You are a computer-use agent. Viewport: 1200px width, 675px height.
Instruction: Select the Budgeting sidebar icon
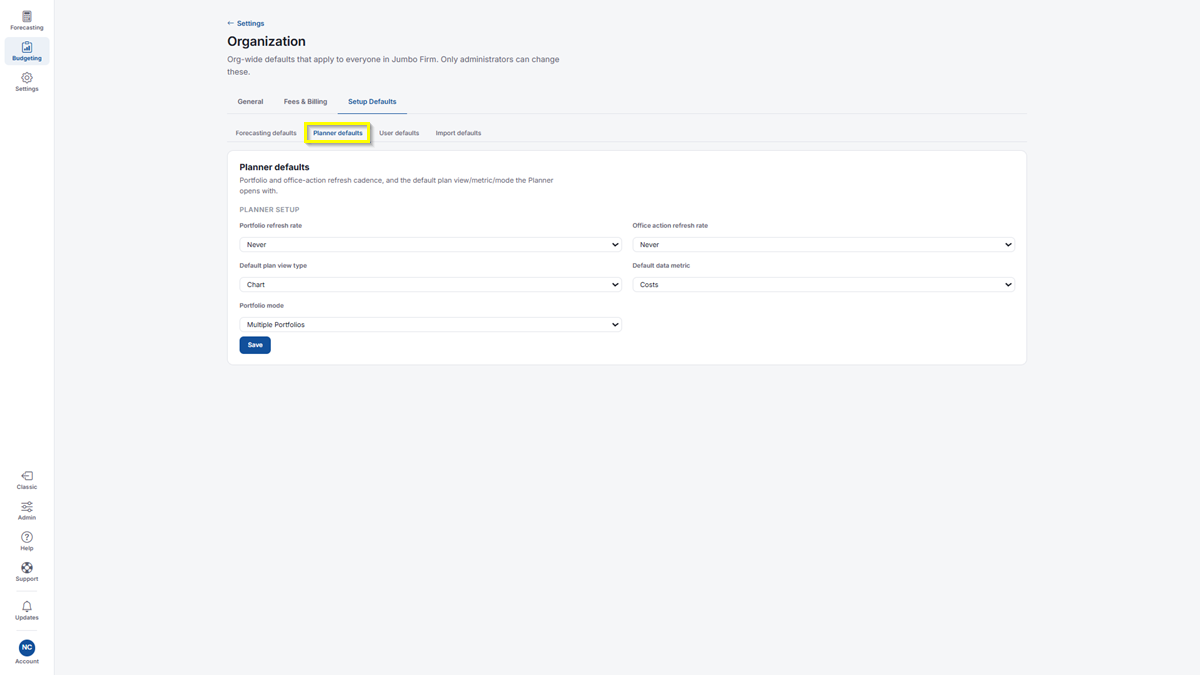point(27,51)
